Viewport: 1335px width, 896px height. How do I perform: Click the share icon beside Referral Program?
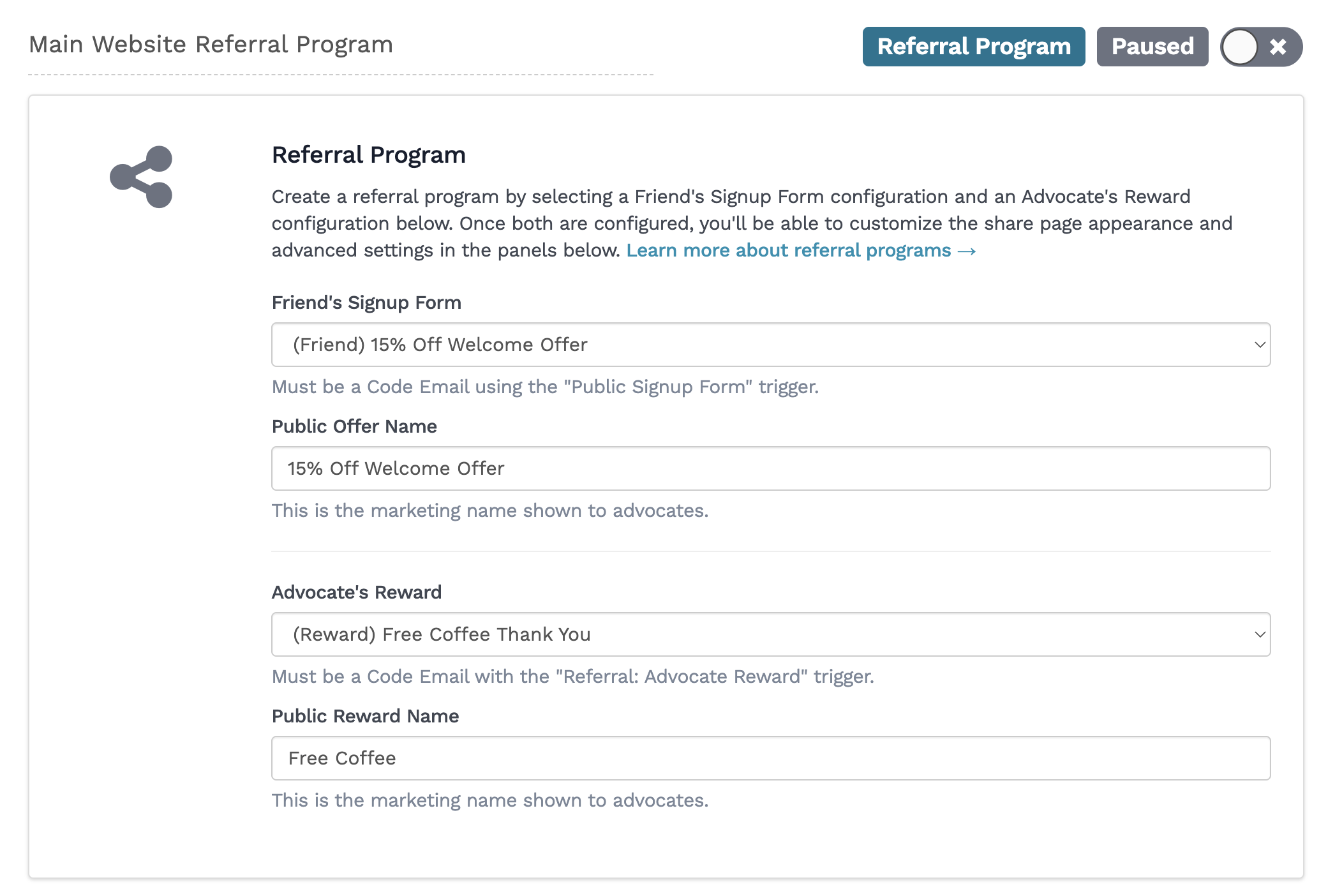coord(141,177)
